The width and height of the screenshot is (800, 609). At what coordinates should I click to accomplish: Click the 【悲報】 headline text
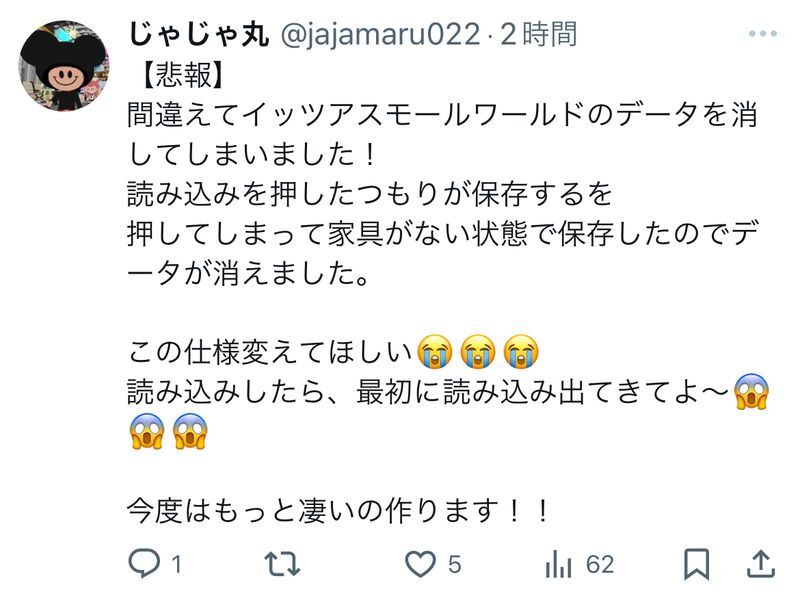point(183,75)
